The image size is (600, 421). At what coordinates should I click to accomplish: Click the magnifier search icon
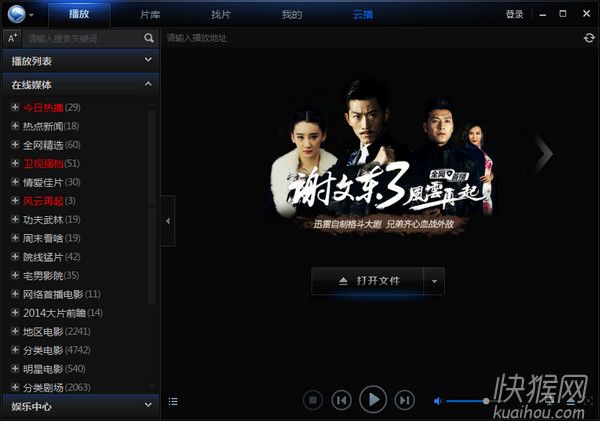[x=149, y=38]
